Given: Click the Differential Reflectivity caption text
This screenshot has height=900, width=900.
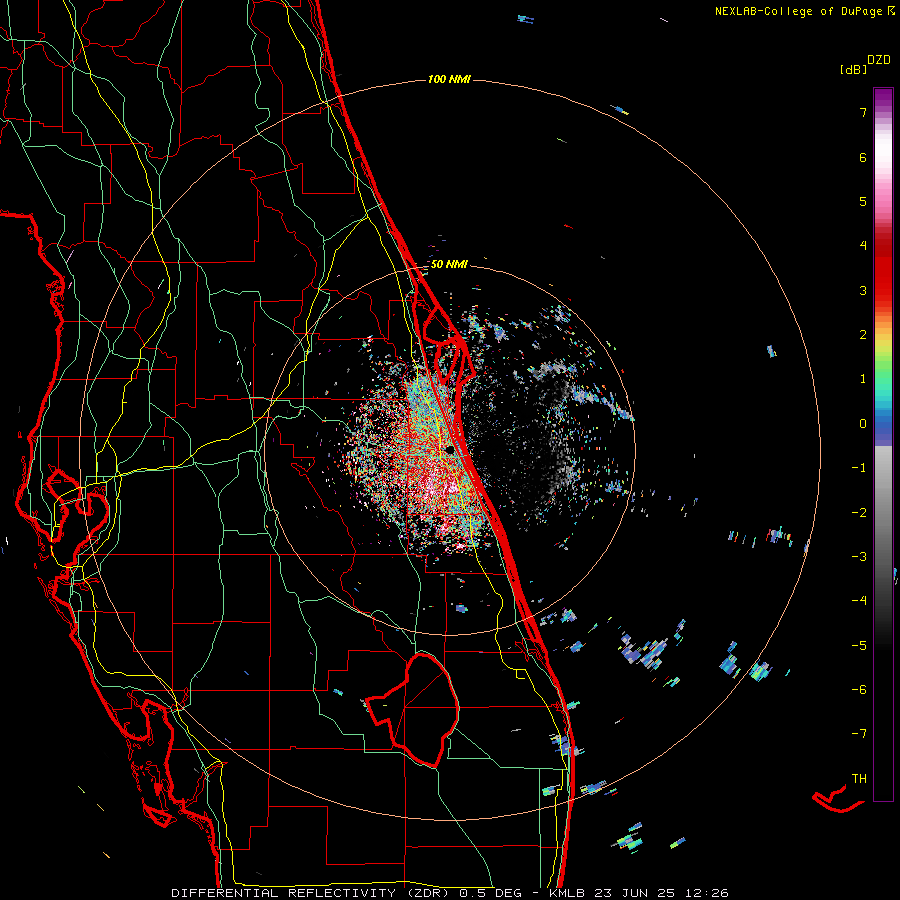Looking at the screenshot, I should [x=450, y=893].
